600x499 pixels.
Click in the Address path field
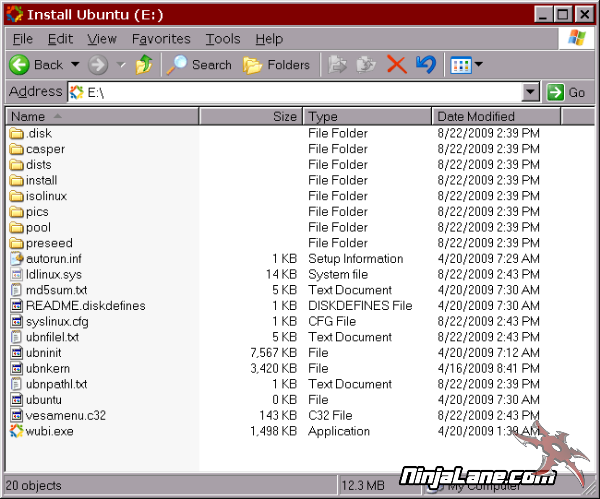(x=295, y=92)
